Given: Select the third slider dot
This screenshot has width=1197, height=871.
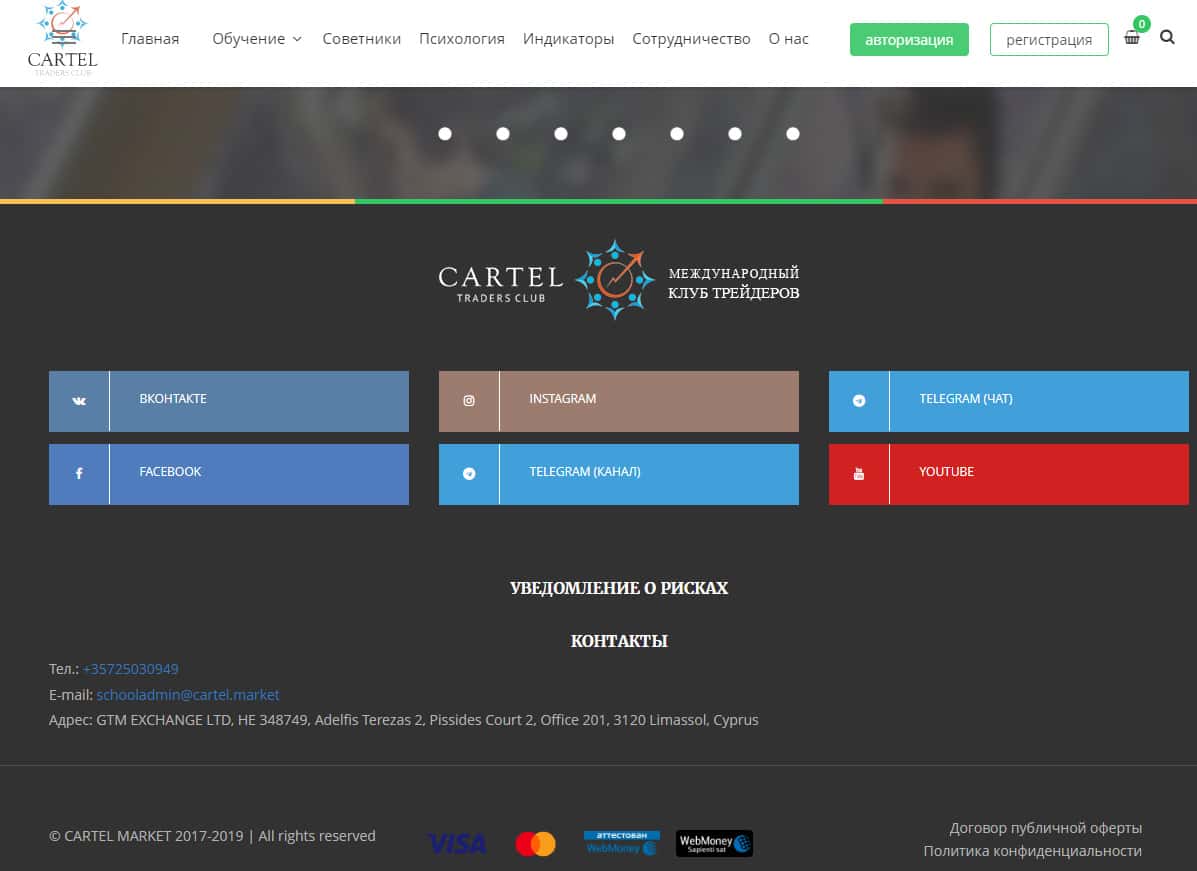Looking at the screenshot, I should [561, 134].
